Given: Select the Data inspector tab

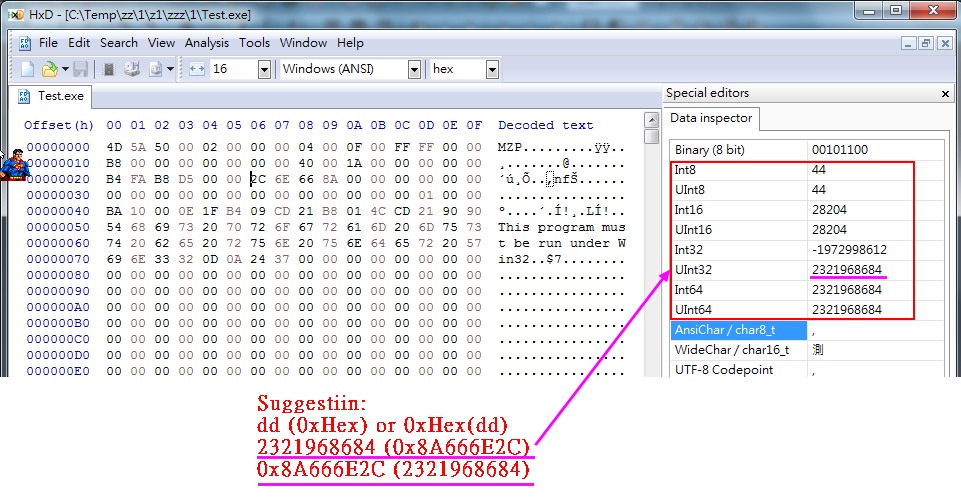Looking at the screenshot, I should [711, 118].
